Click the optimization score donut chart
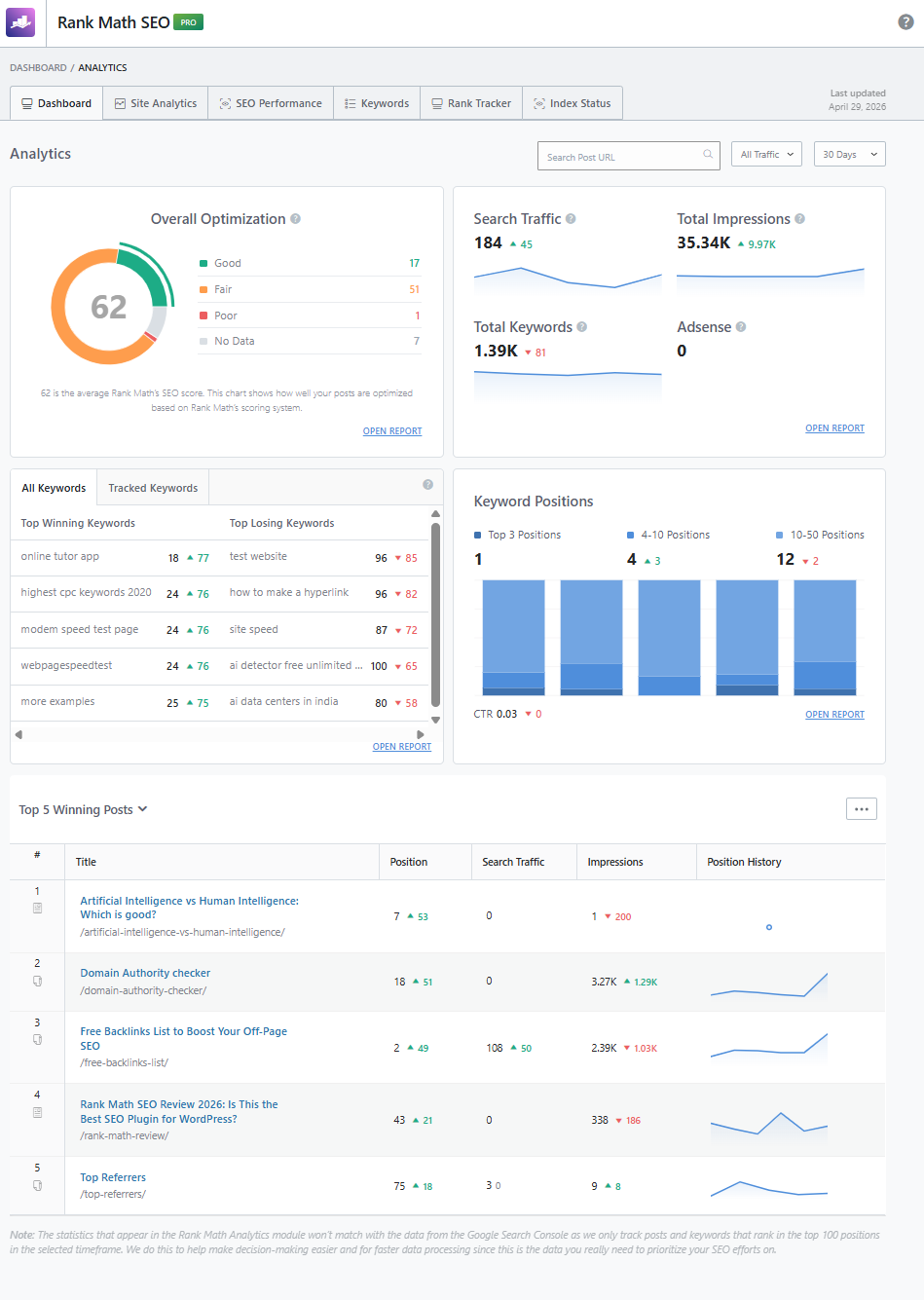 click(112, 306)
